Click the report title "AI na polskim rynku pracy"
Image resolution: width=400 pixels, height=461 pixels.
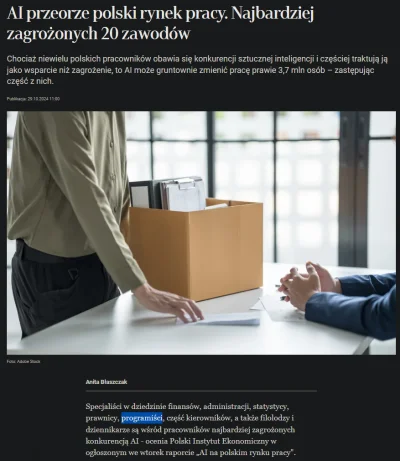point(247,453)
